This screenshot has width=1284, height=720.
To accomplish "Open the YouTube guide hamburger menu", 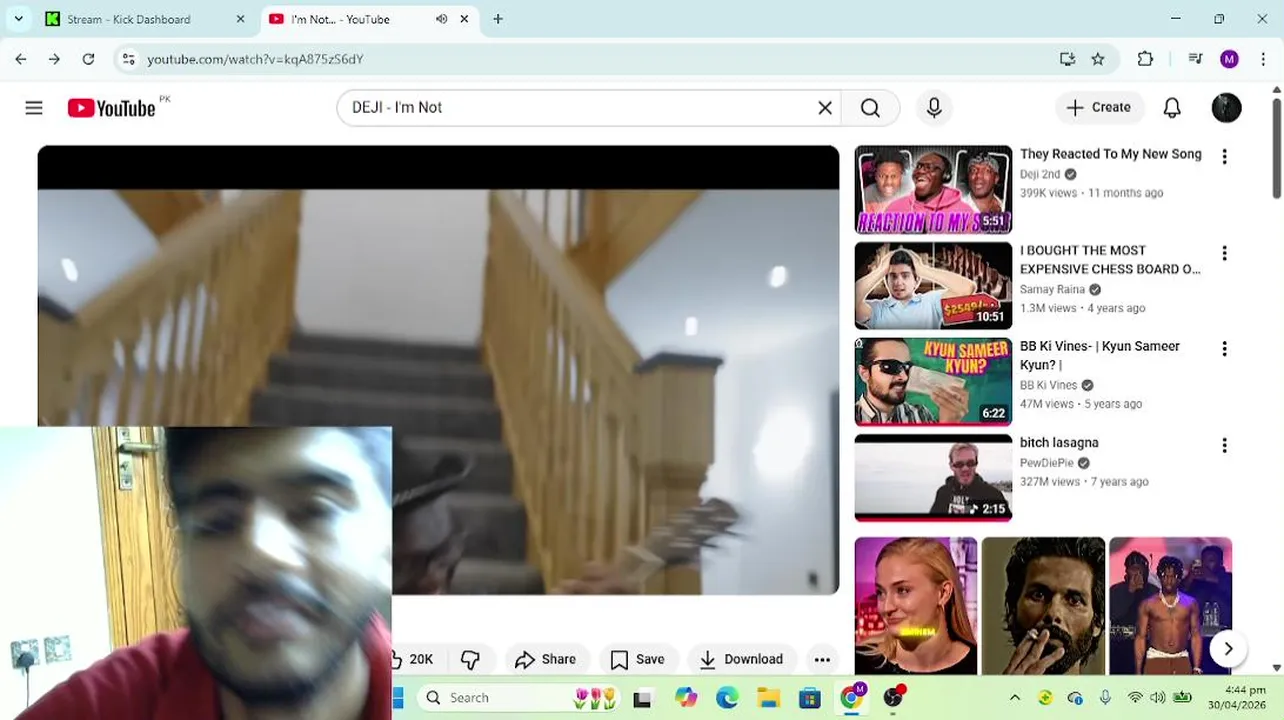I will click(x=34, y=108).
